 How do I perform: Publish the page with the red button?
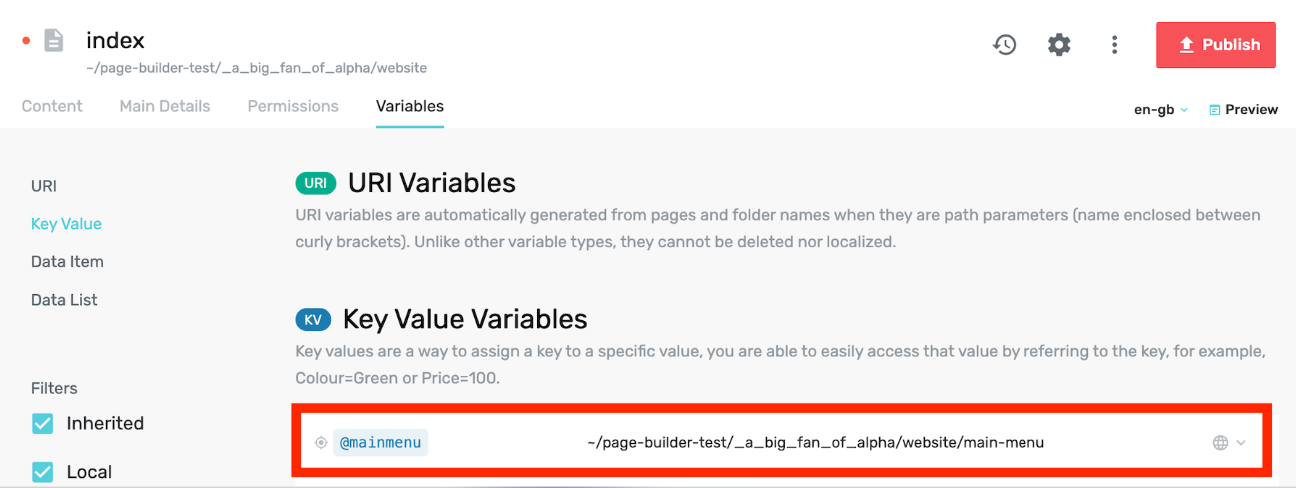tap(1216, 45)
